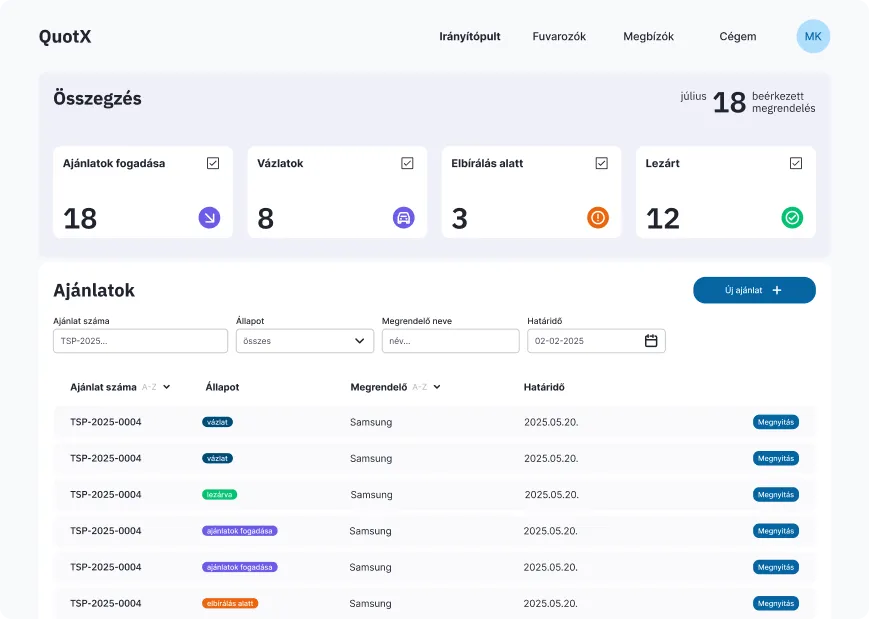Click the MK user avatar
The image size is (869, 619).
pyautogui.click(x=813, y=37)
